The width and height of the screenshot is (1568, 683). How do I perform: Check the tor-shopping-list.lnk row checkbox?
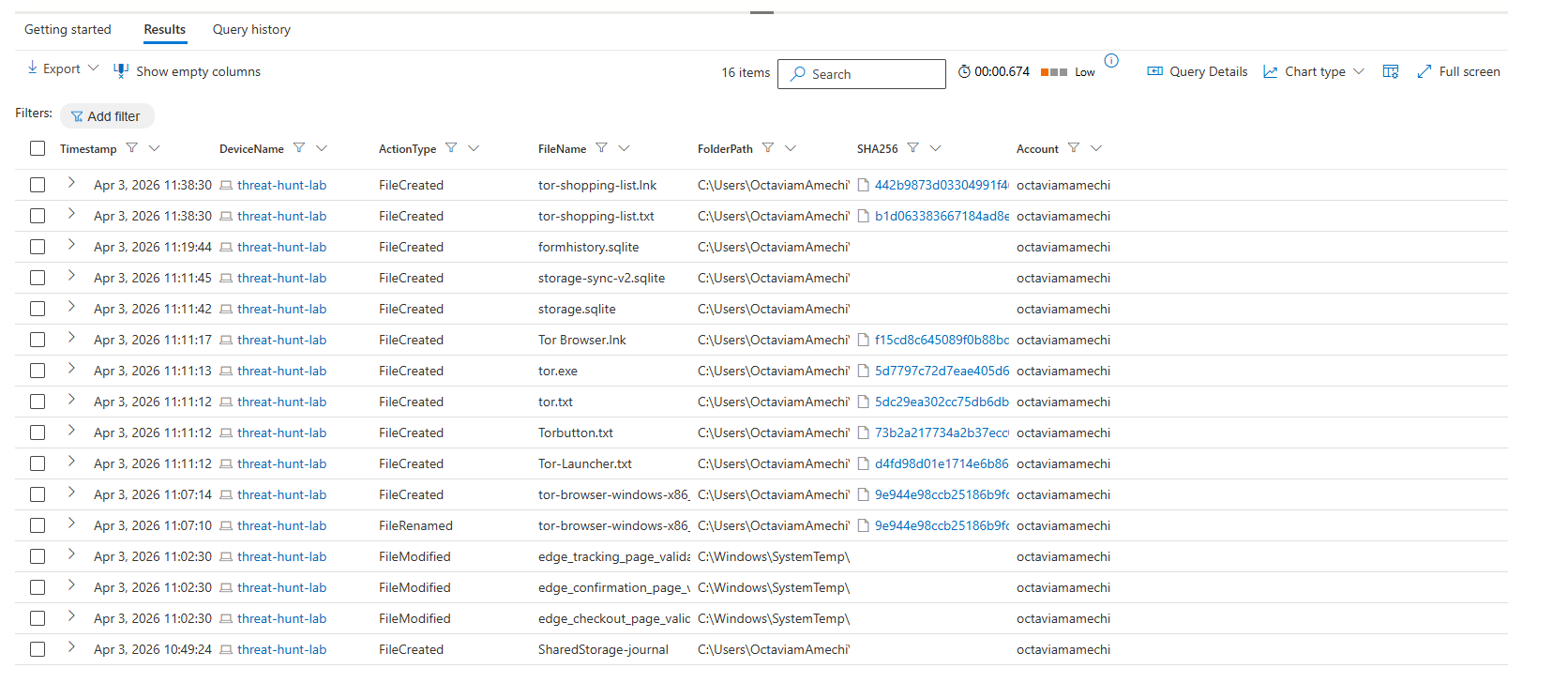(x=38, y=185)
